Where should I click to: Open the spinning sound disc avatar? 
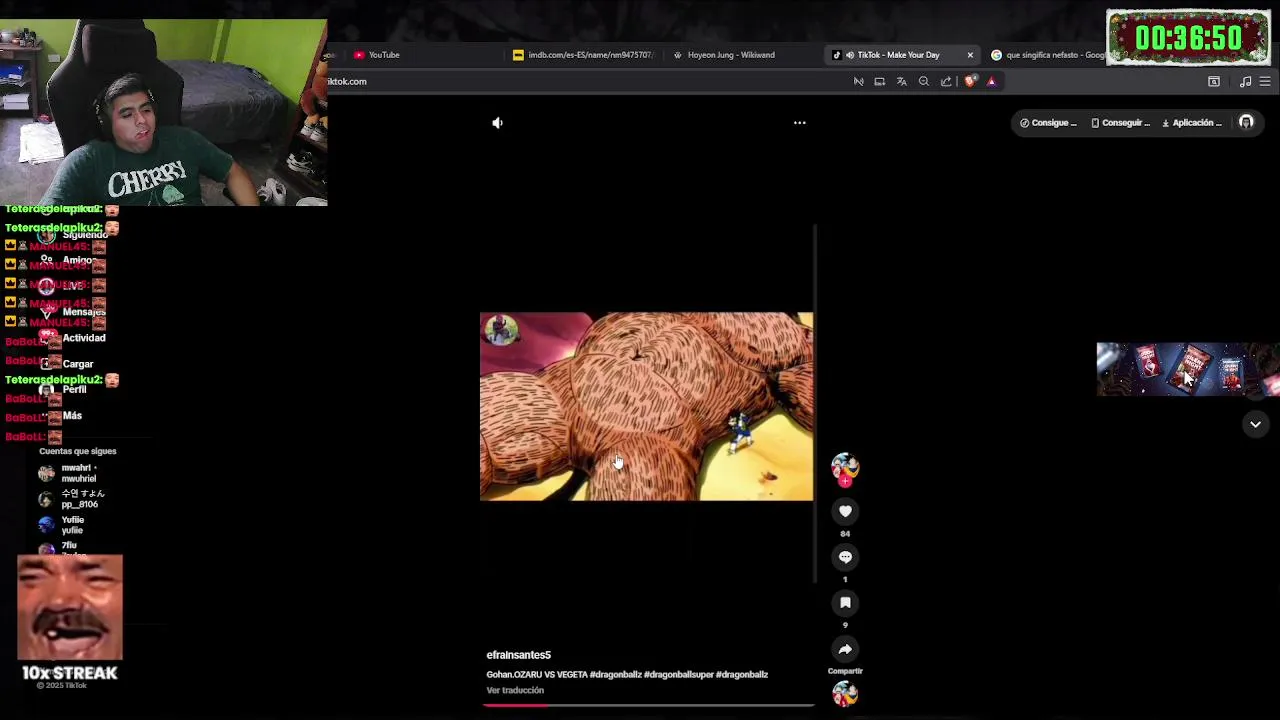coord(845,693)
